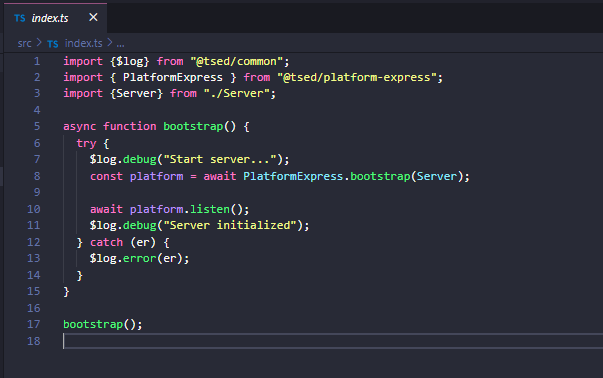Screen dimensions: 603x378
Task: Click the function keyword
Action: [x=130, y=127]
